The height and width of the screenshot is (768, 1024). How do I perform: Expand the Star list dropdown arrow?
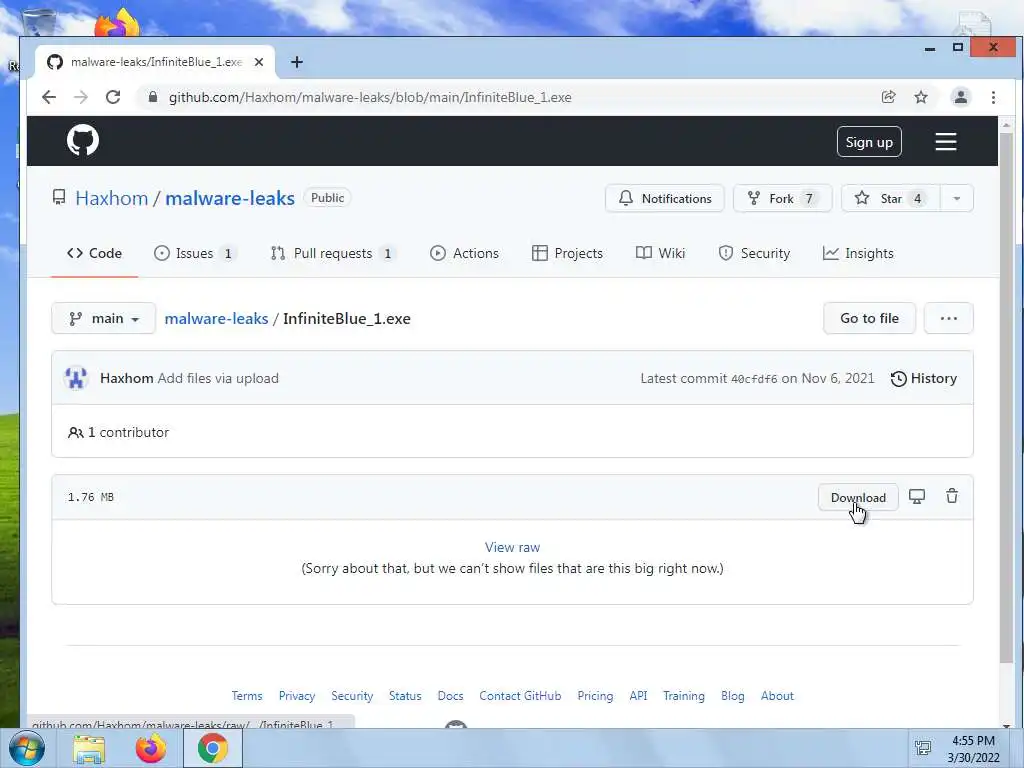click(x=957, y=199)
